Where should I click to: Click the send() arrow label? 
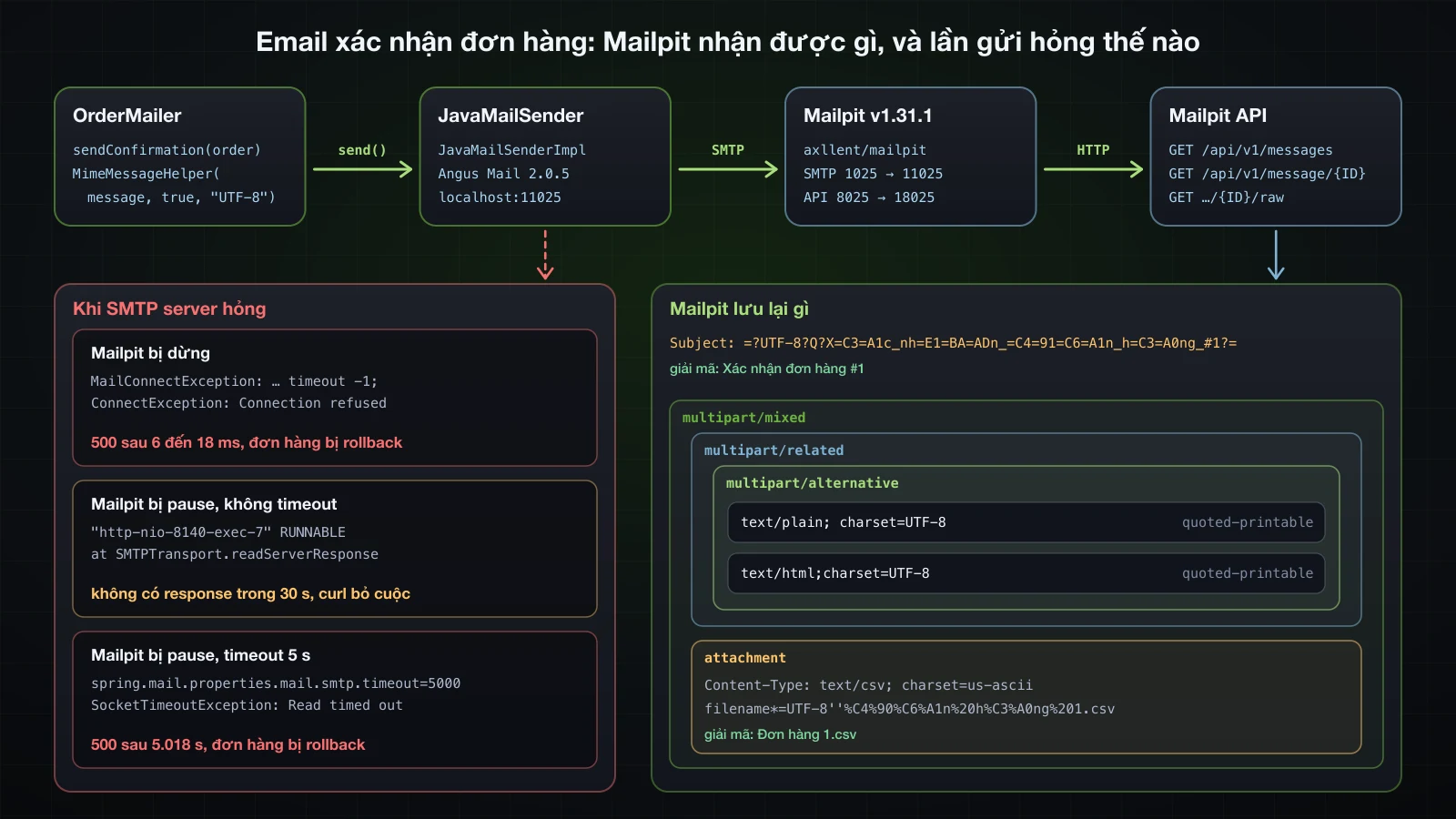(x=362, y=150)
